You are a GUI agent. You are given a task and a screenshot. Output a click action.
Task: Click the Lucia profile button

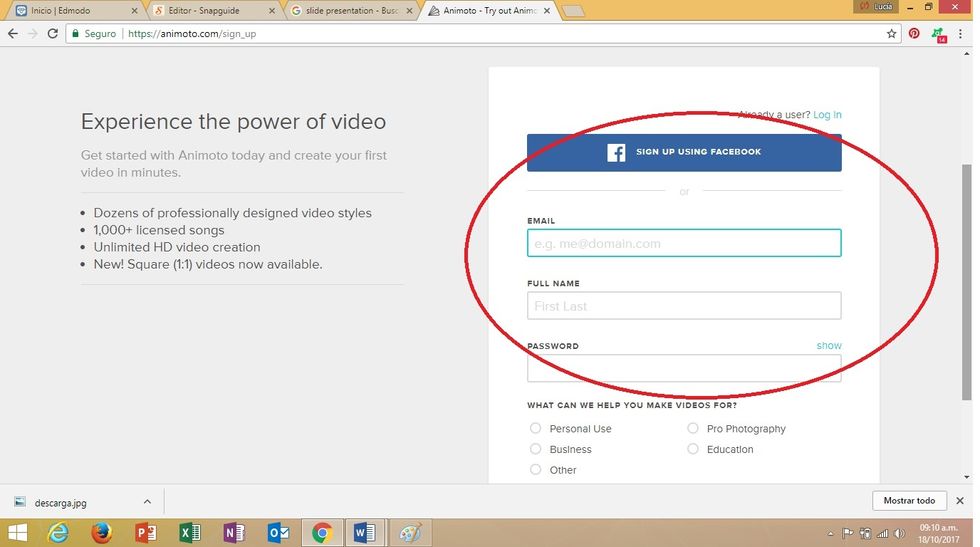tap(876, 6)
